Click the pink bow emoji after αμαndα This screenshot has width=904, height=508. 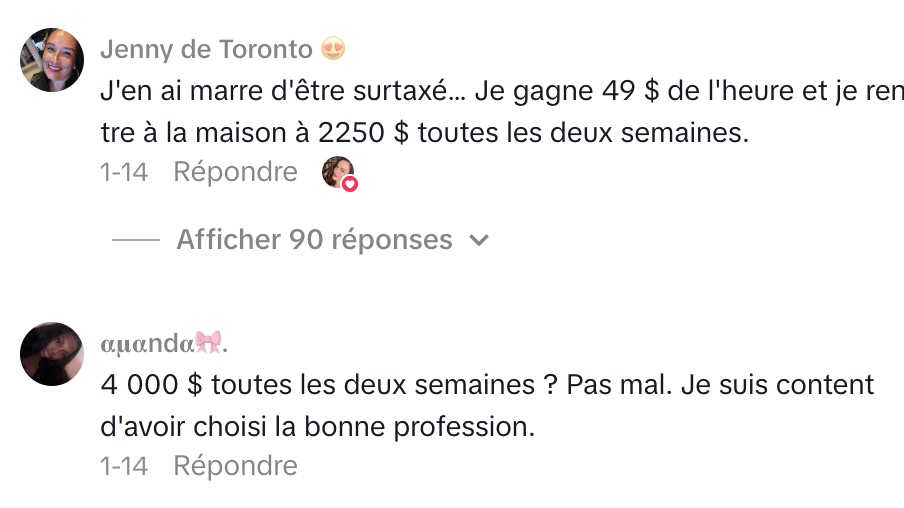click(208, 342)
